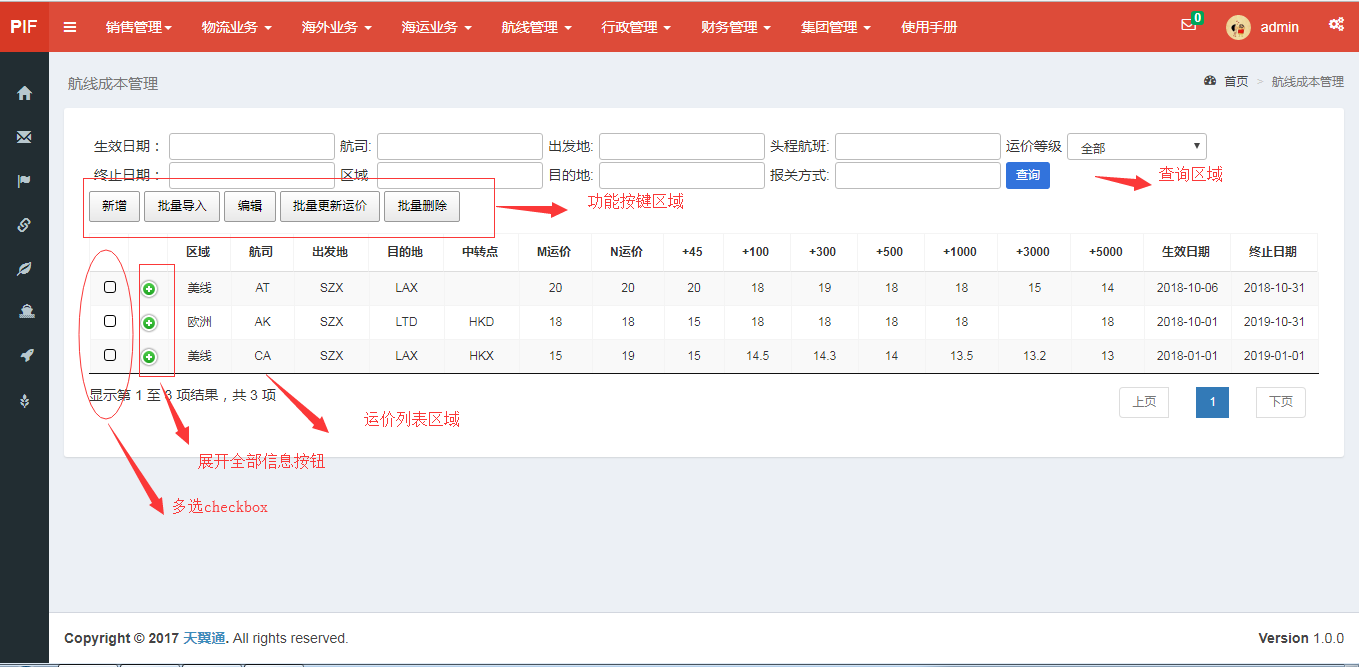Screen dimensions: 1359x667
Task: Sort by the M运价 column header
Action: [555, 252]
